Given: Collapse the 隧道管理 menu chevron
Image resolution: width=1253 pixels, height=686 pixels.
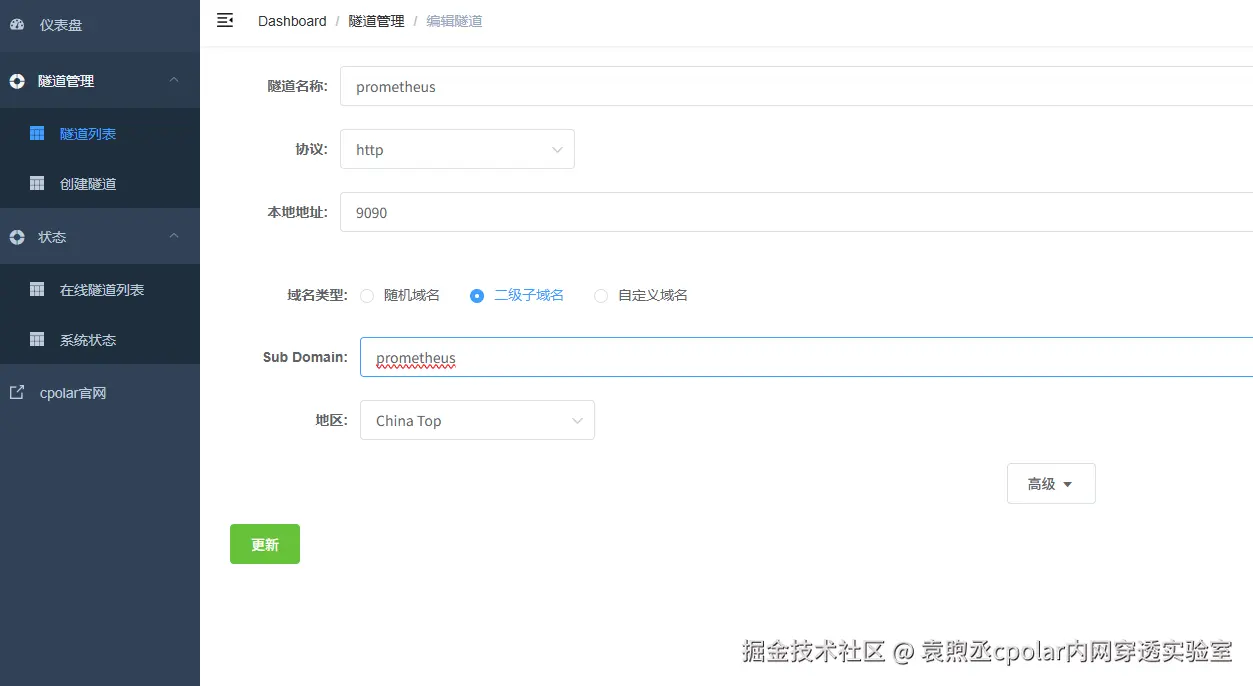Looking at the screenshot, I should [x=174, y=80].
